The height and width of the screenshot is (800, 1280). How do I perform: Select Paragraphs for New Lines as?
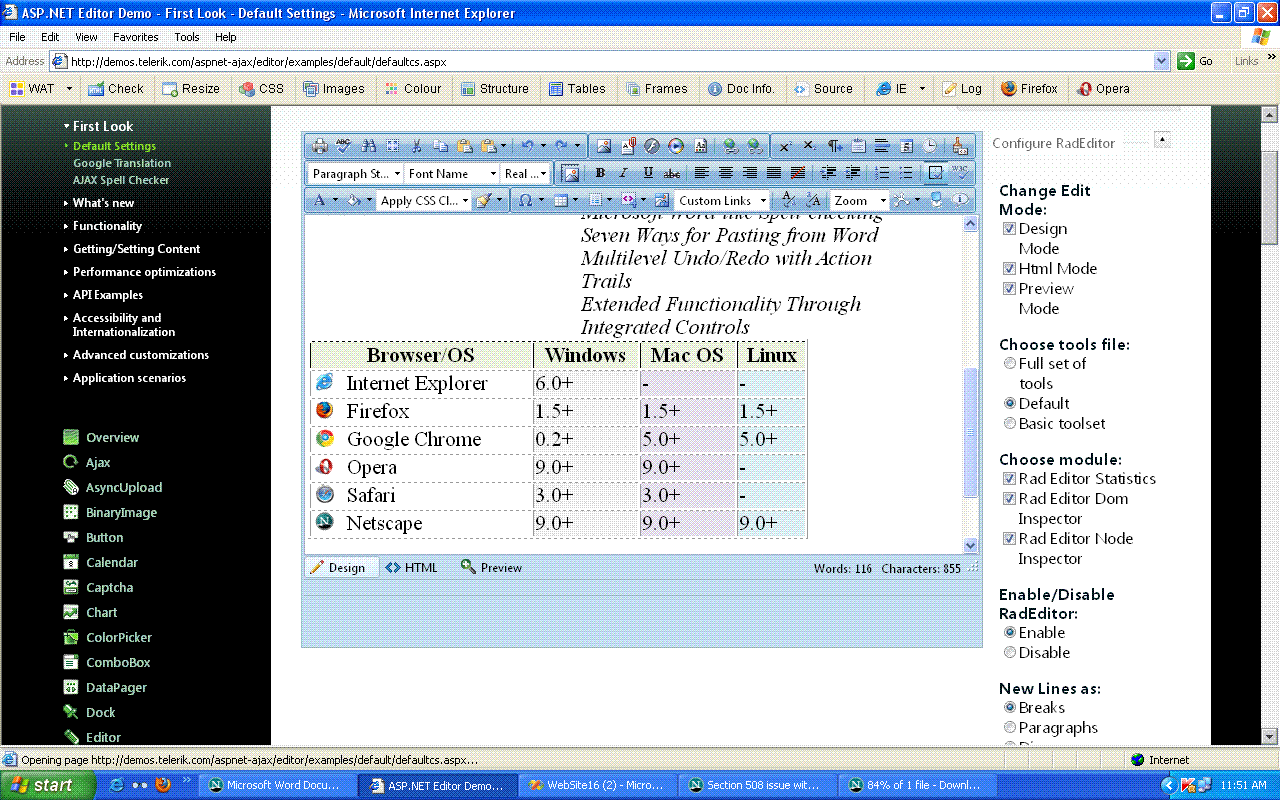(1010, 728)
